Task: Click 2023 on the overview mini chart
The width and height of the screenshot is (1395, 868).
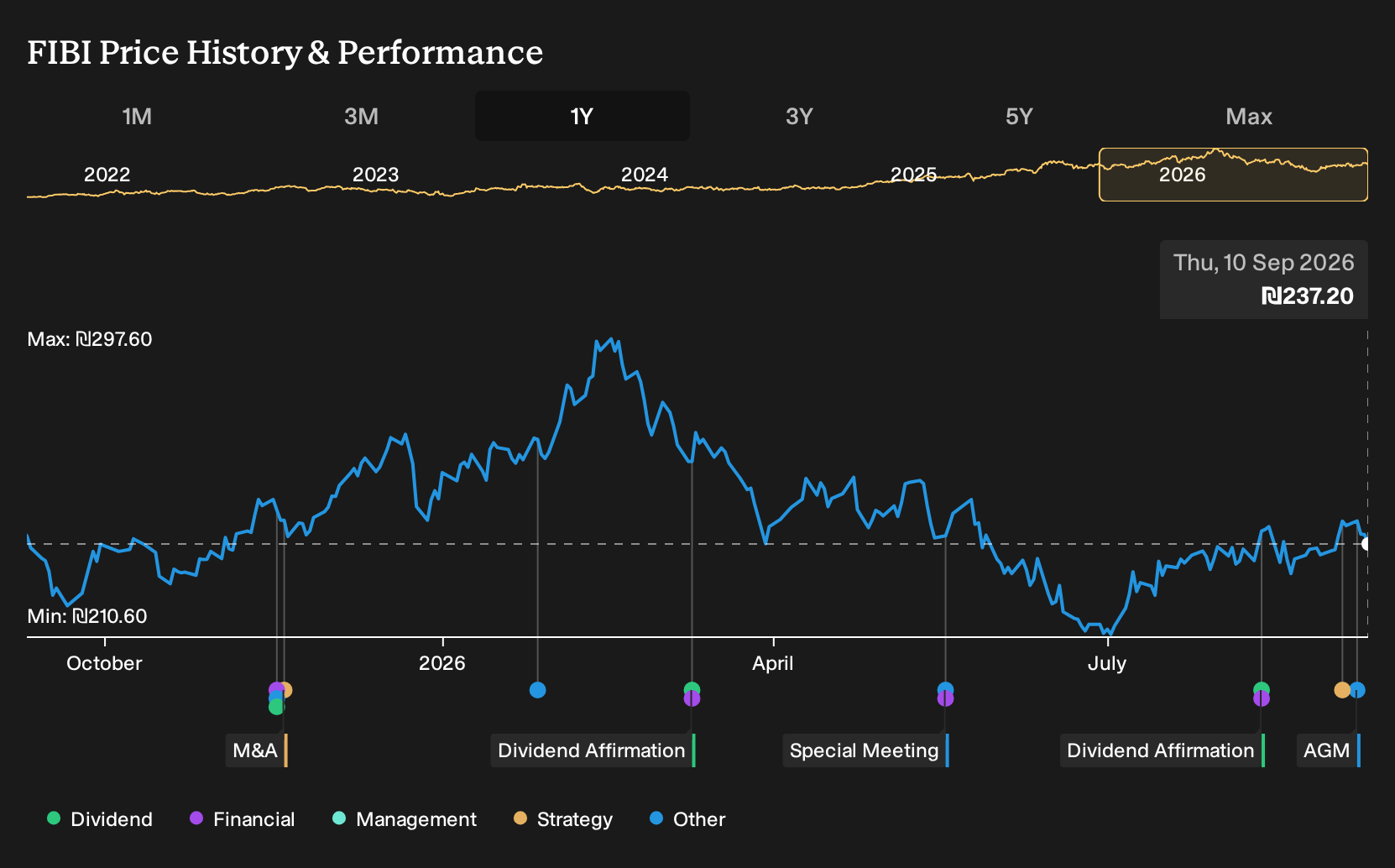Action: [375, 175]
